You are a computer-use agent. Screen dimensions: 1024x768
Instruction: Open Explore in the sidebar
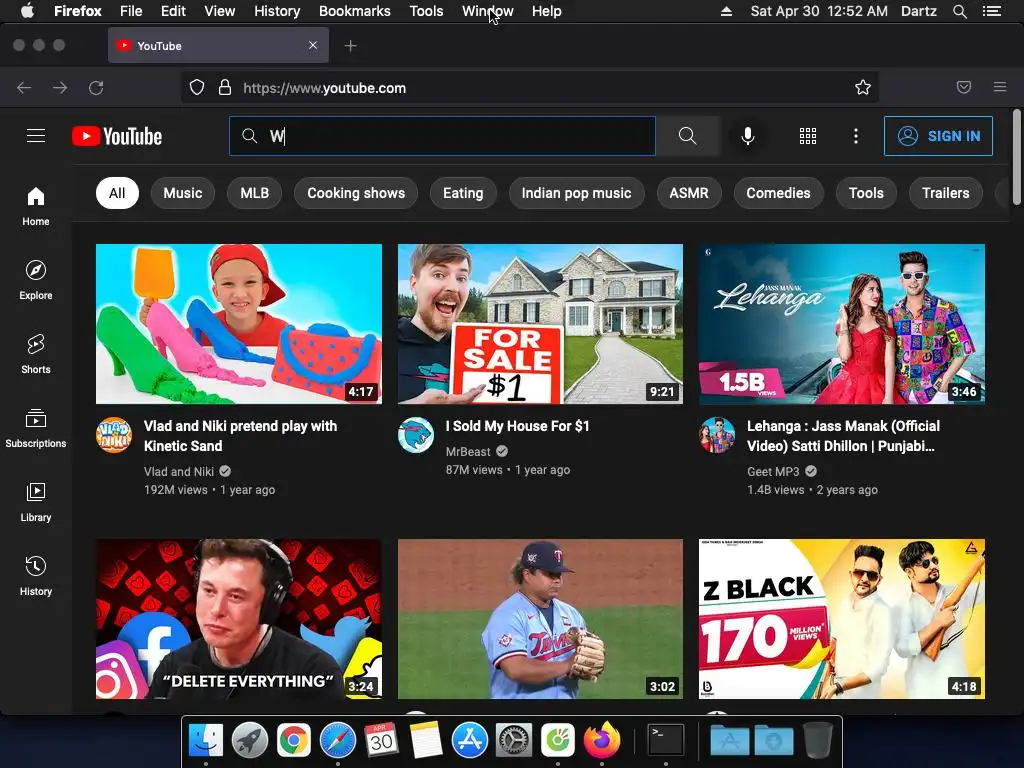coord(36,280)
